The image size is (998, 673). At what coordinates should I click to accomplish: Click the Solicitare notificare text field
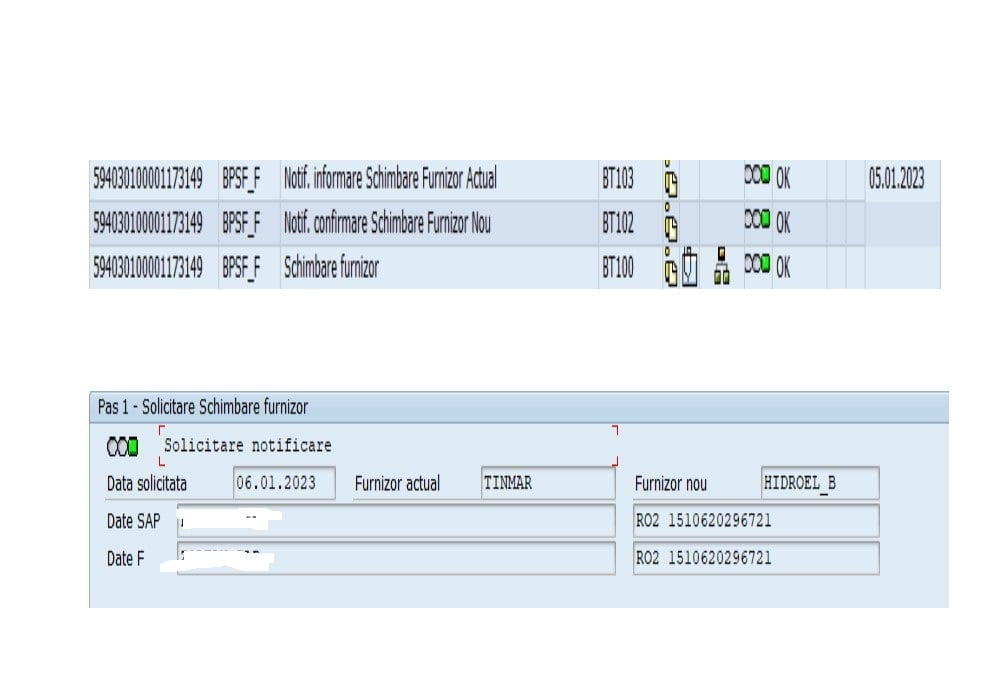[386, 446]
